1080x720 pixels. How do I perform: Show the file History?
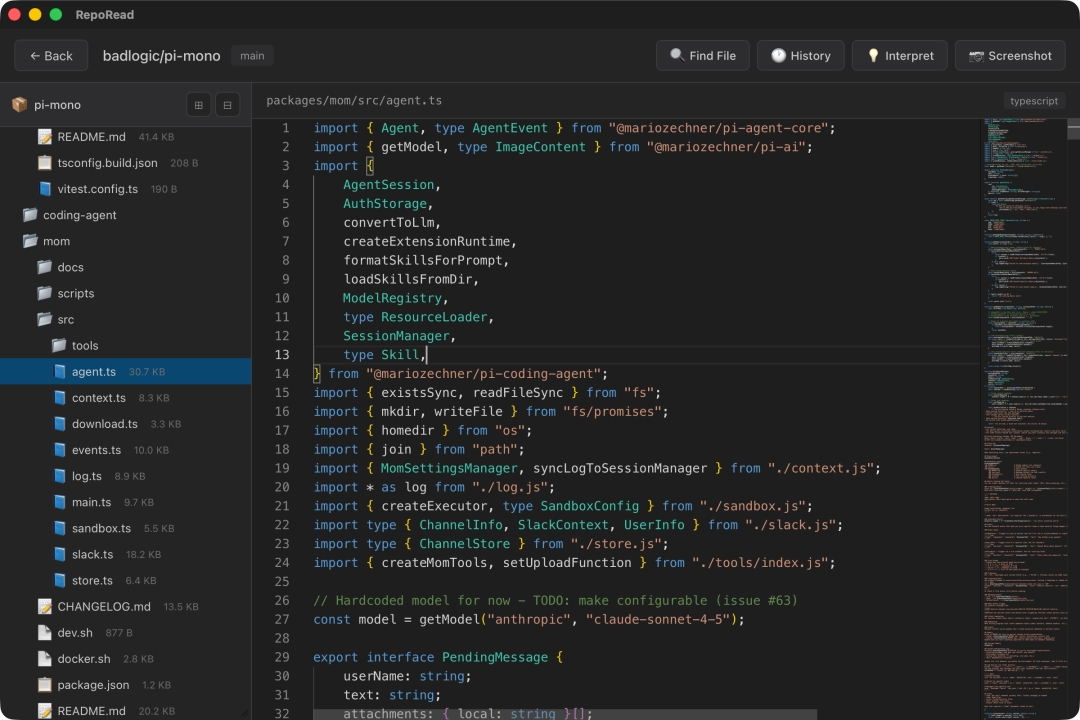[801, 56]
